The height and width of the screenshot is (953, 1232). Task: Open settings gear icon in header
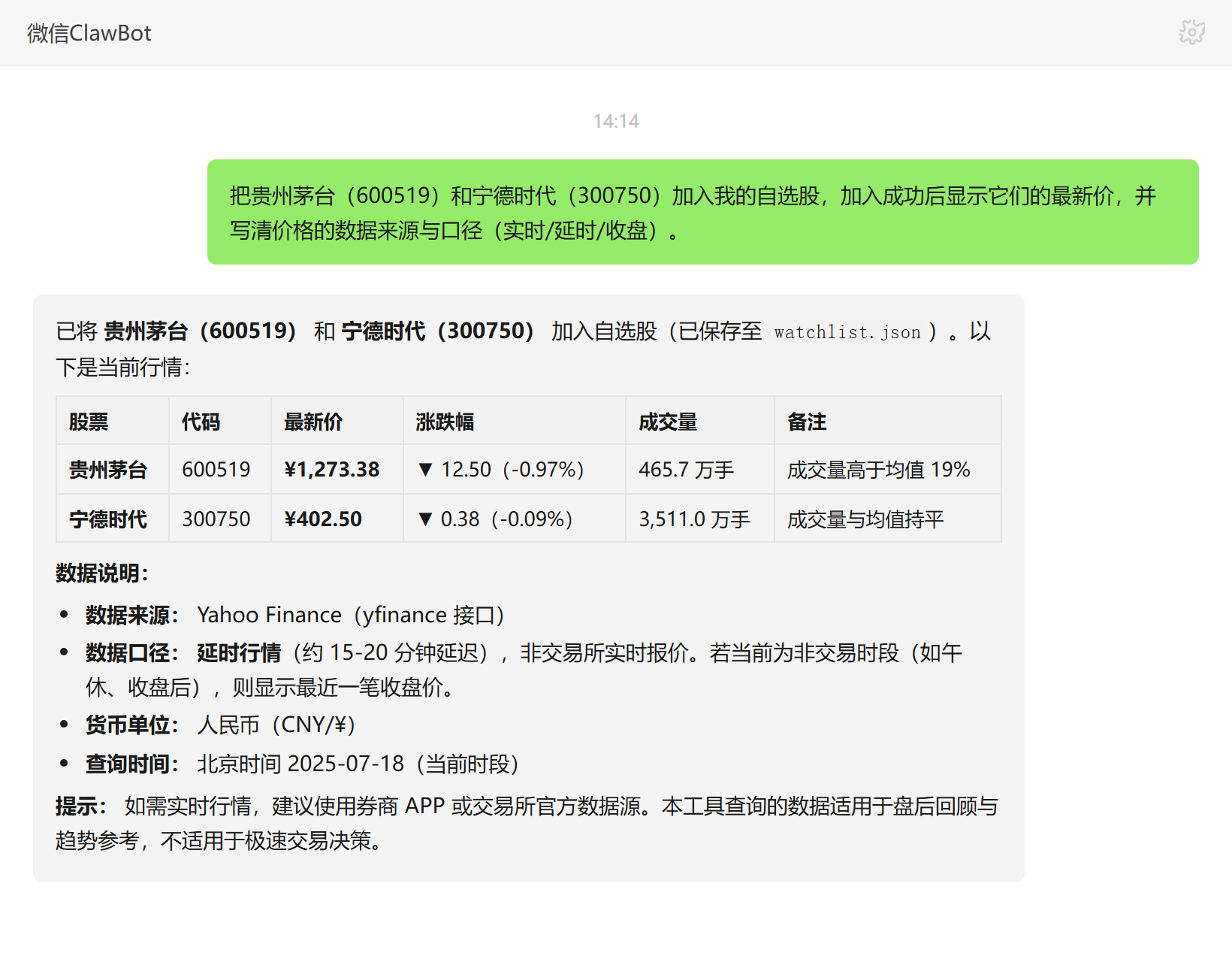(1192, 32)
